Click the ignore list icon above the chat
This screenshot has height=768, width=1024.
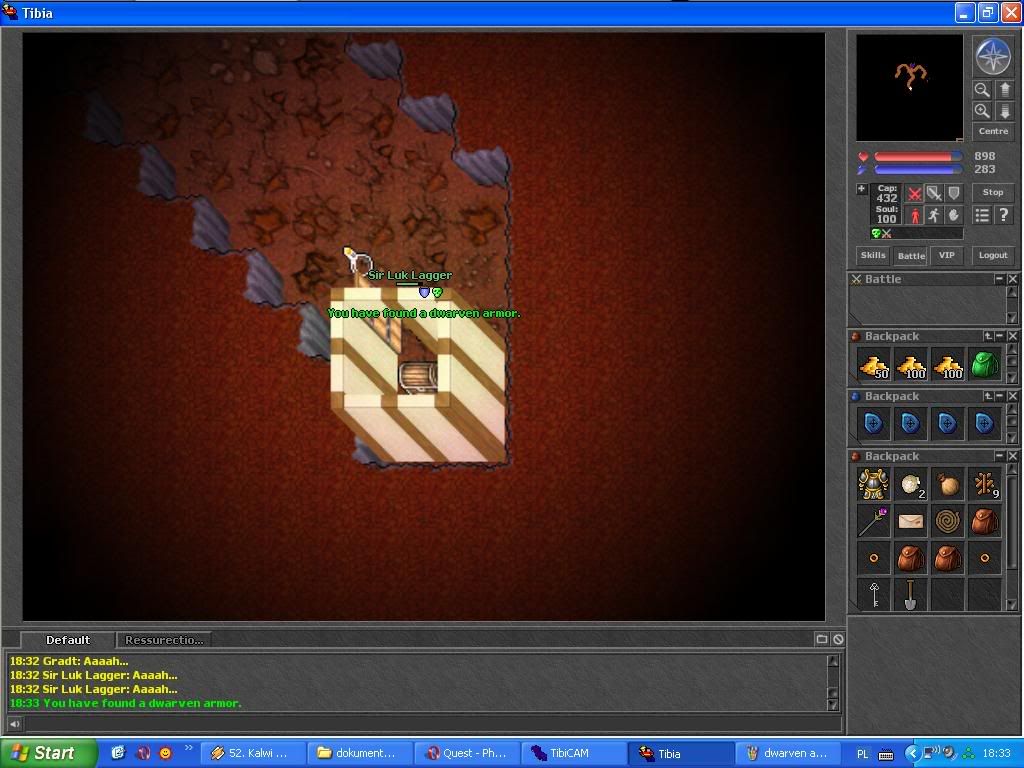click(x=838, y=639)
